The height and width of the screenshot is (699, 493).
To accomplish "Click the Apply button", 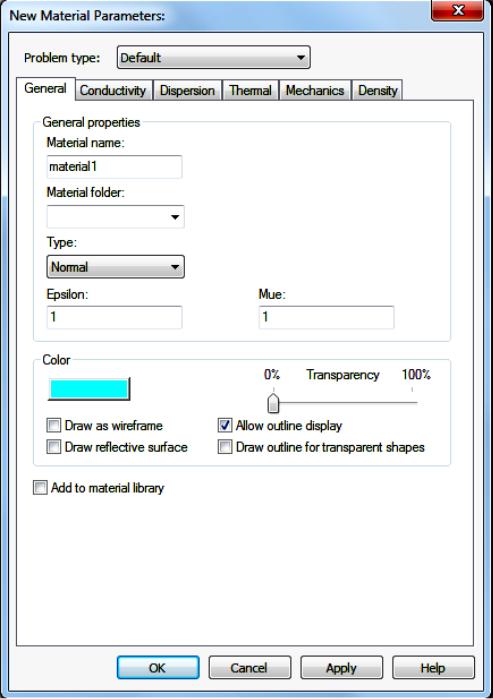I will [341, 668].
